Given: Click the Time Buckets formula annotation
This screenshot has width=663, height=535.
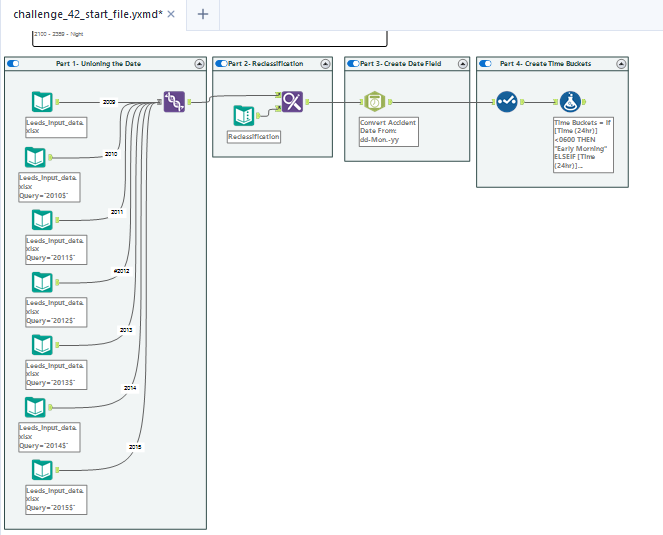Looking at the screenshot, I should point(583,145).
